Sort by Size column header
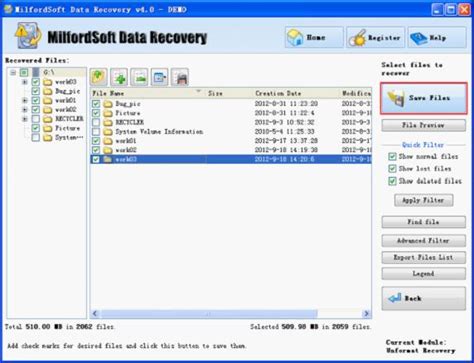The width and height of the screenshot is (474, 363). click(x=229, y=93)
